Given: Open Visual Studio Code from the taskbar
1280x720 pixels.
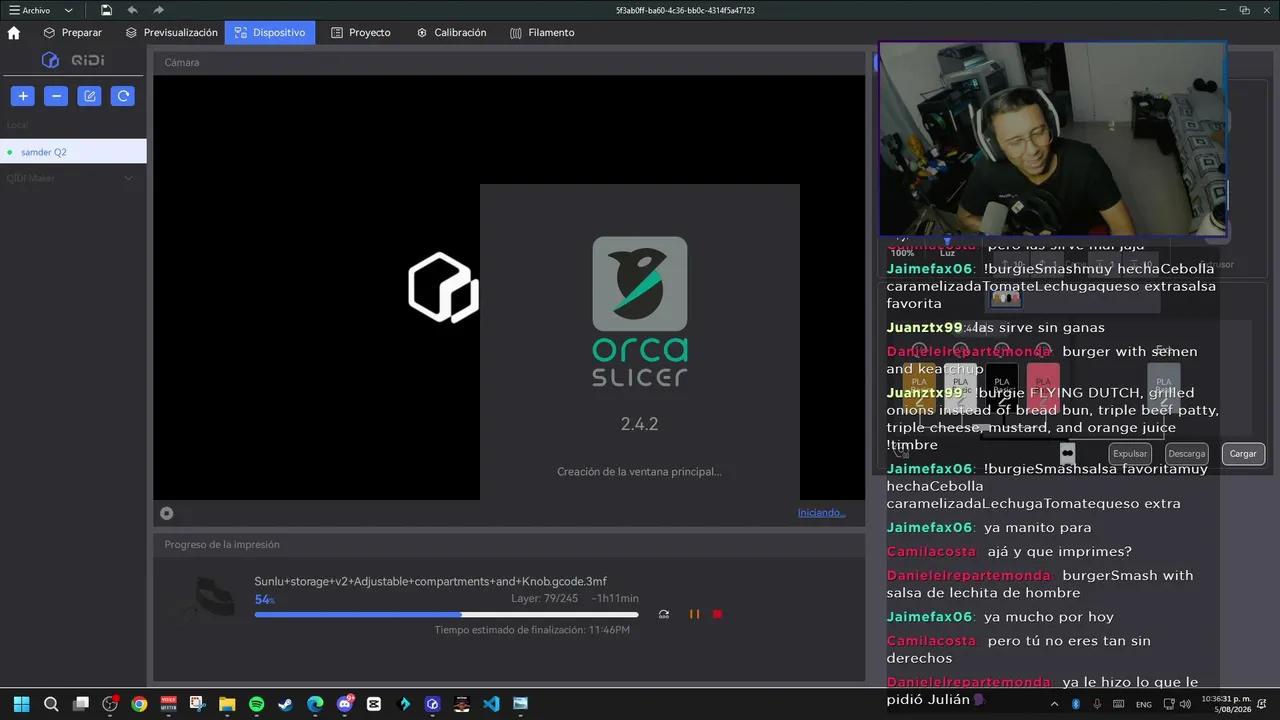Looking at the screenshot, I should [491, 704].
